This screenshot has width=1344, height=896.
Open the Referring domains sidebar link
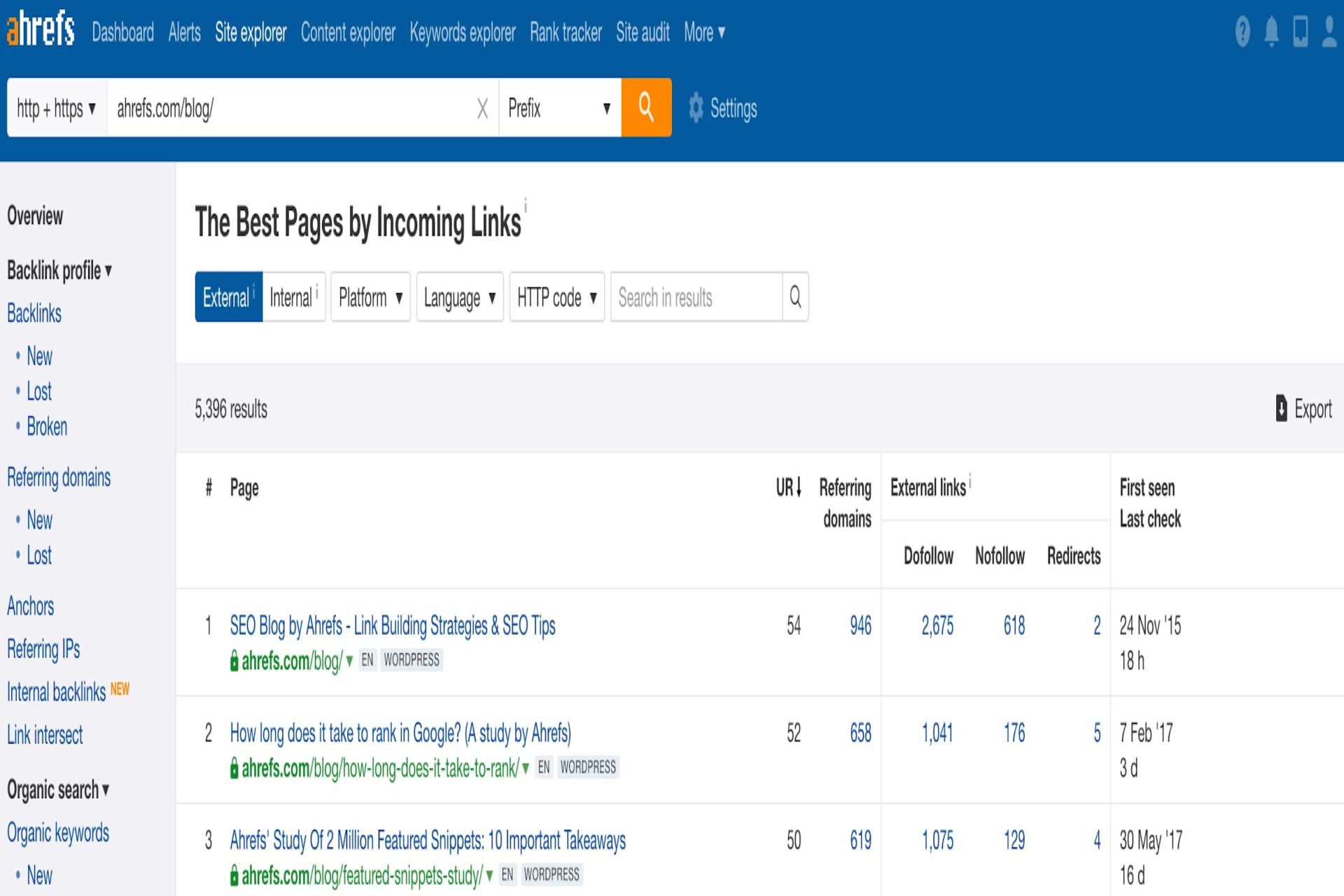pyautogui.click(x=59, y=477)
